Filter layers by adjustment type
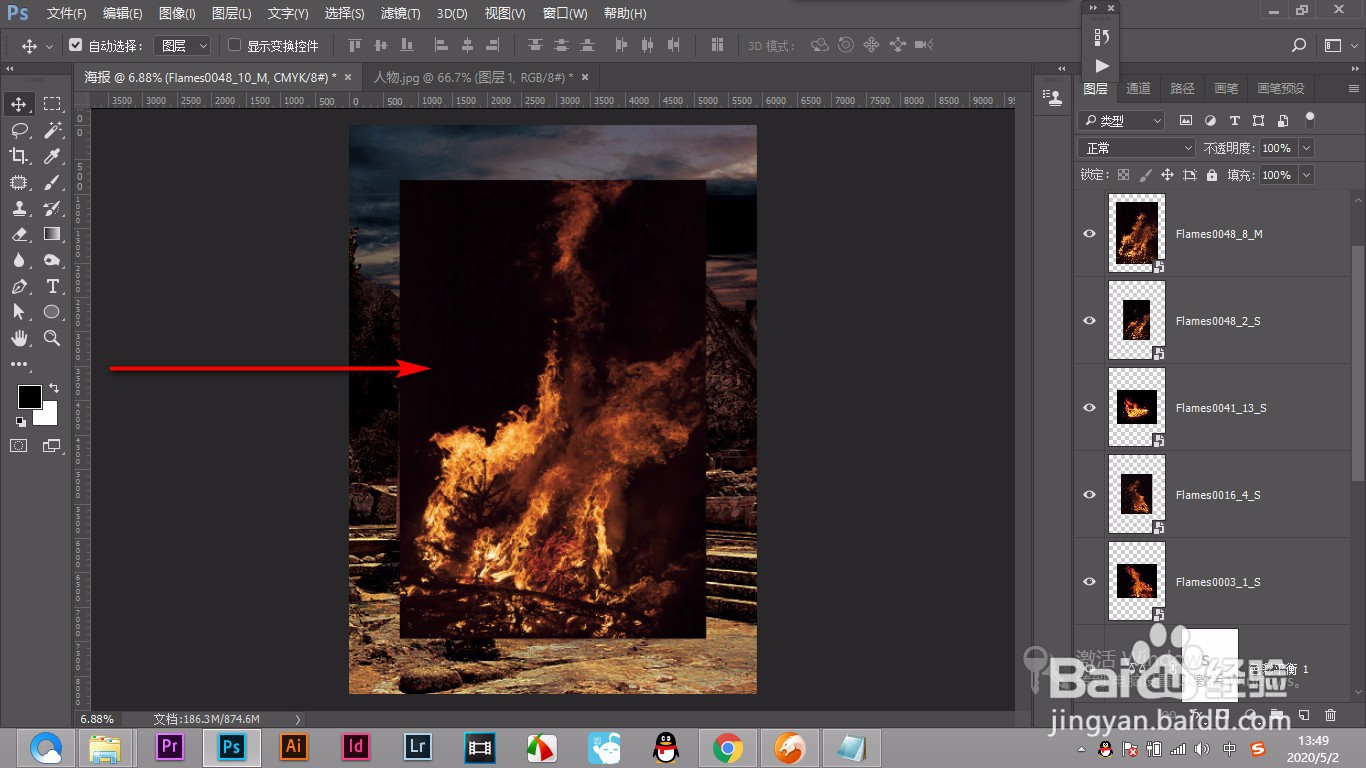Image resolution: width=1366 pixels, height=768 pixels. [1210, 120]
